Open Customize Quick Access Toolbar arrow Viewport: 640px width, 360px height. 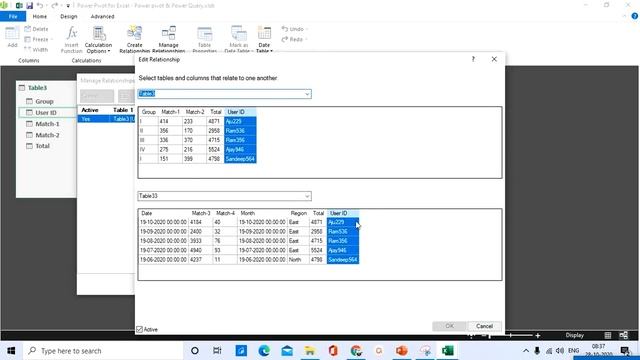tap(68, 6)
